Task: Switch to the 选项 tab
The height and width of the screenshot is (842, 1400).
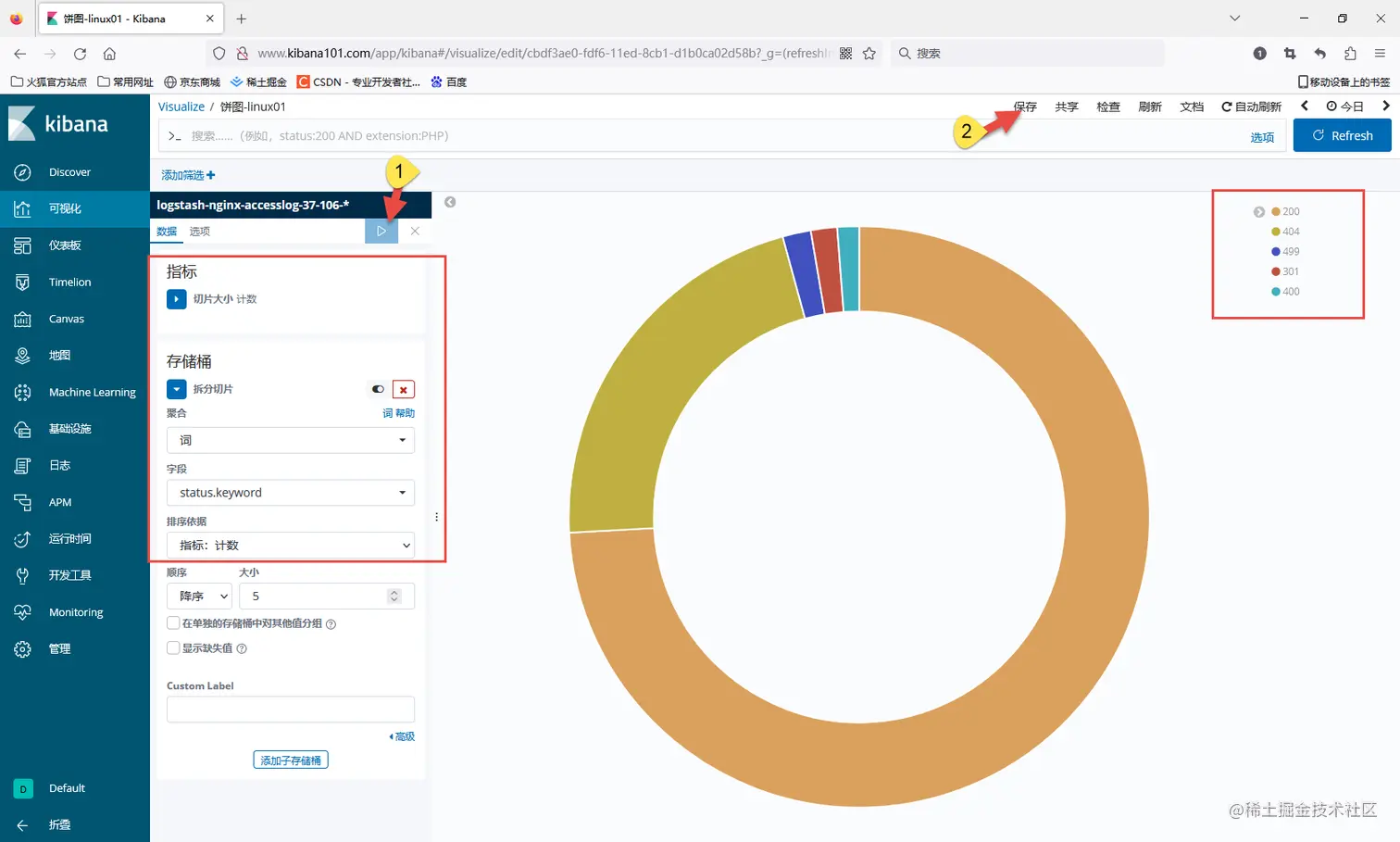Action: (200, 232)
